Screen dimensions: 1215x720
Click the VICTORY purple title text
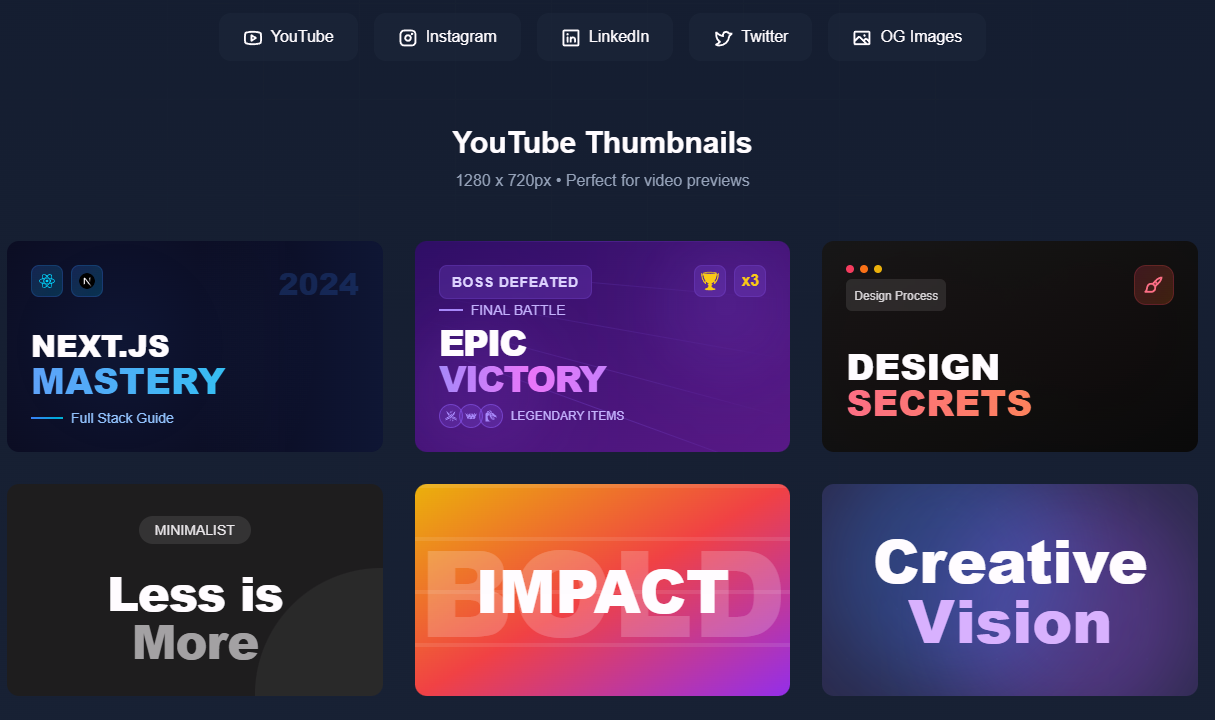tap(523, 379)
